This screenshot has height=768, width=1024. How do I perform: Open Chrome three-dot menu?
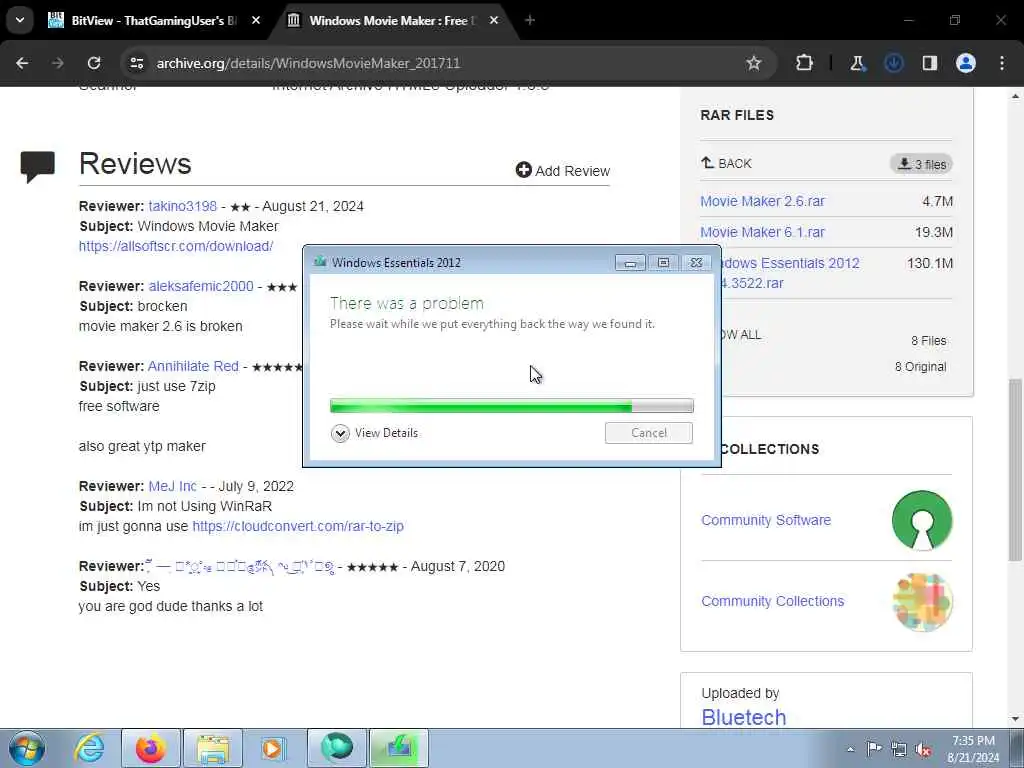[x=1002, y=63]
